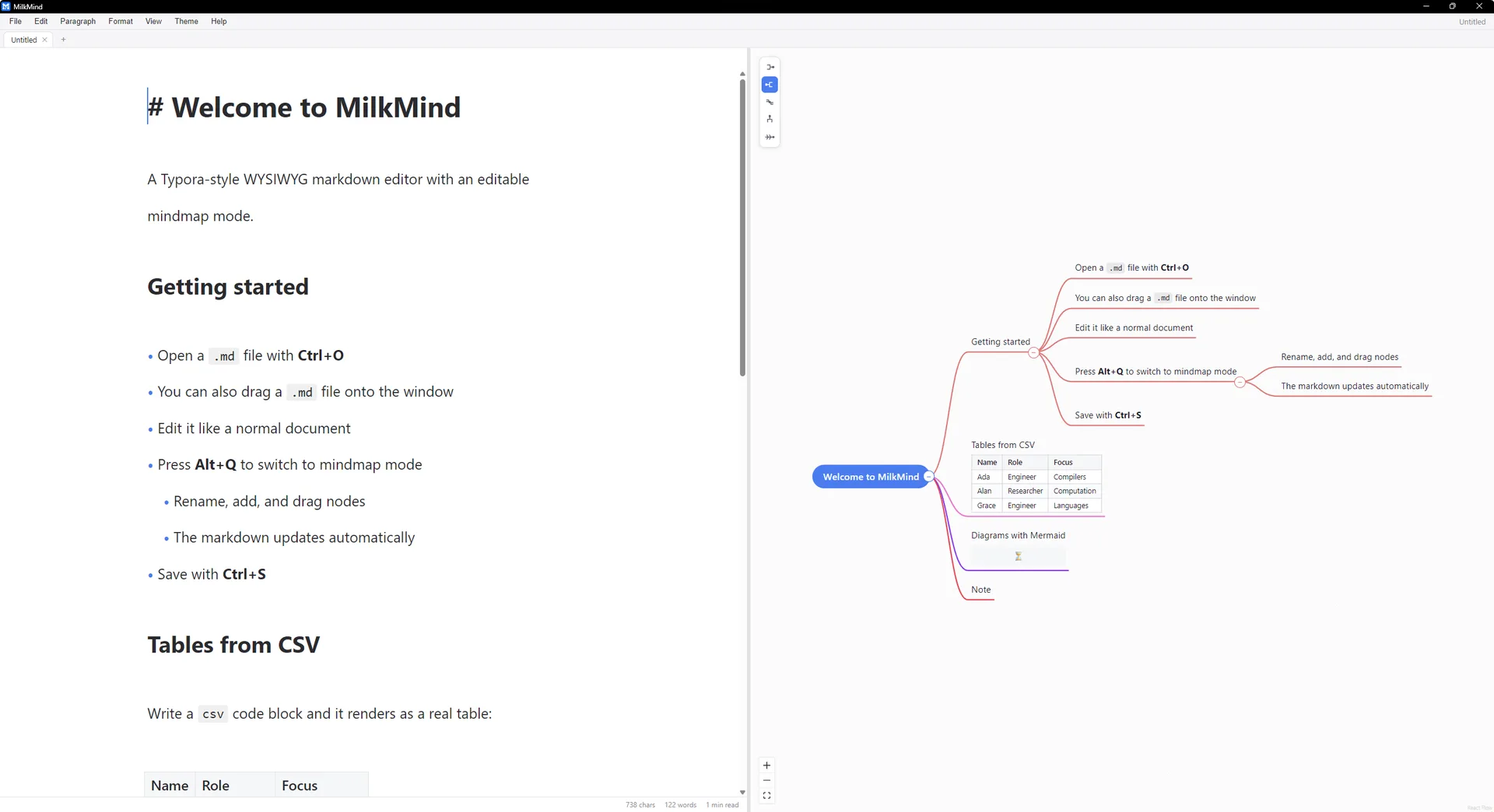This screenshot has height=812, width=1494.
Task: Select the Welcome to MilkMind root node
Action: coord(871,477)
